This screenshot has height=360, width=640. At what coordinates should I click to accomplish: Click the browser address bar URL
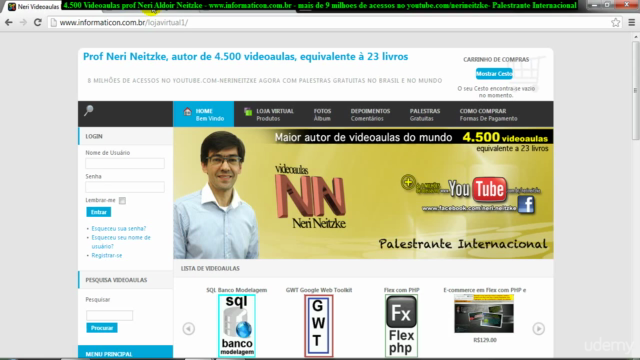pos(124,22)
